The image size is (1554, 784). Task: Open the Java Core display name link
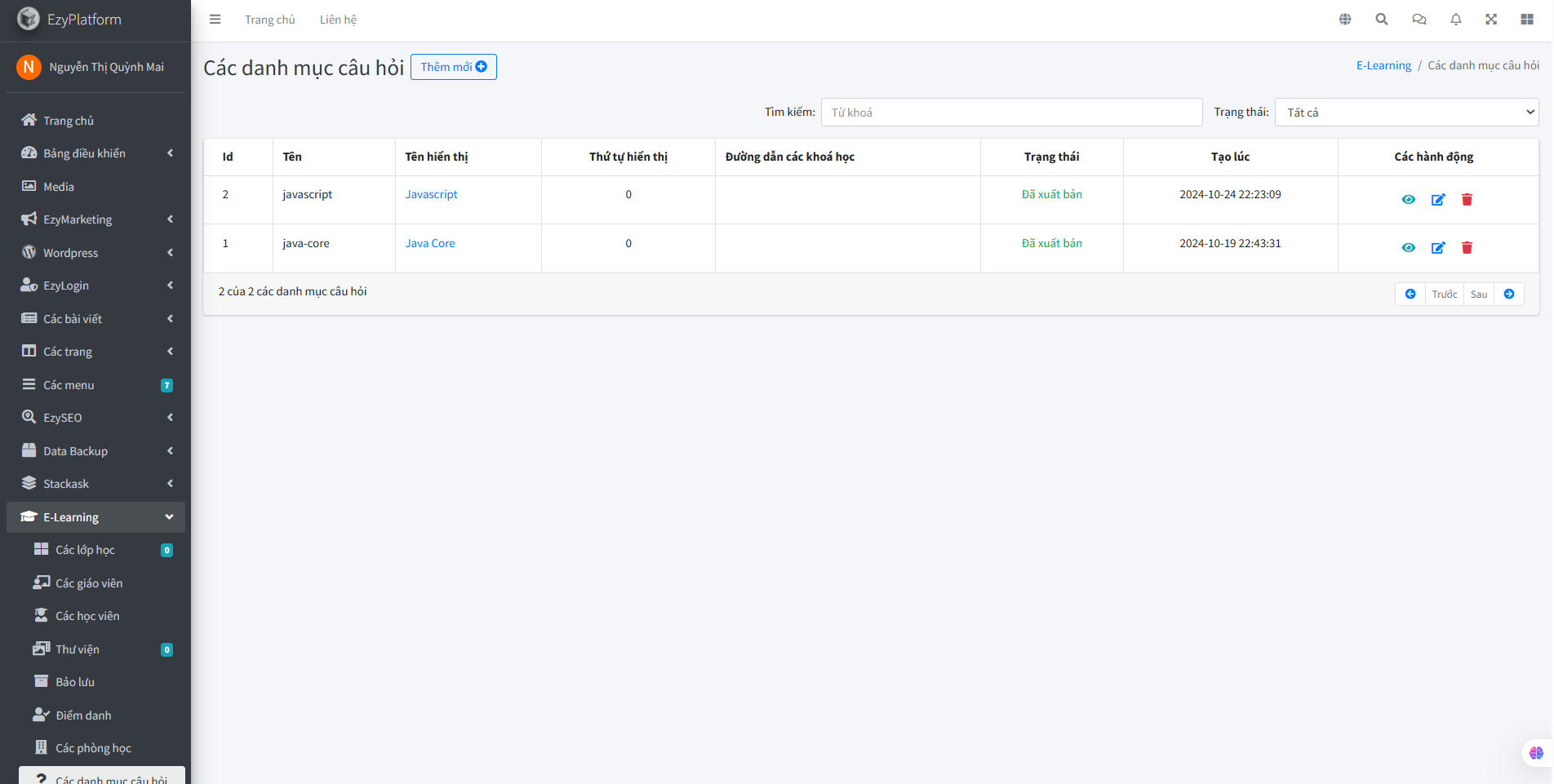coord(430,243)
